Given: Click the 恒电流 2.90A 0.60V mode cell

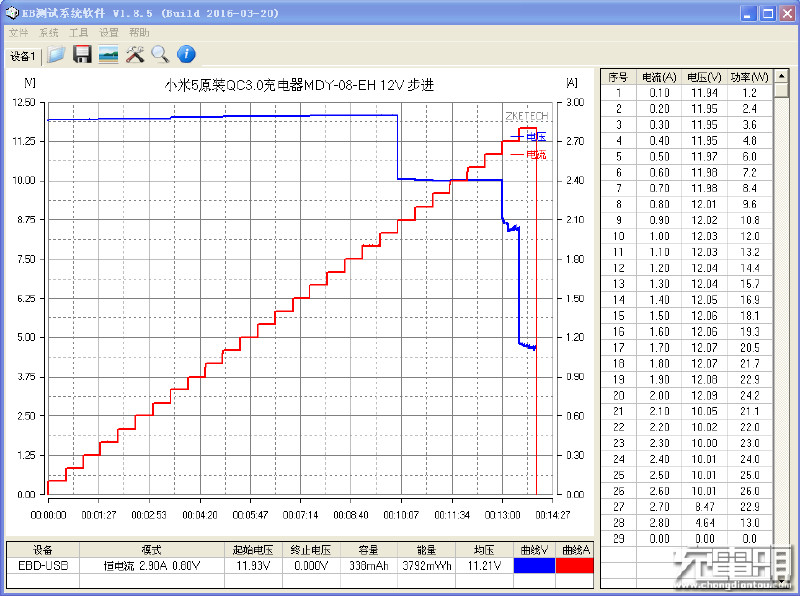Looking at the screenshot, I should pyautogui.click(x=152, y=565).
